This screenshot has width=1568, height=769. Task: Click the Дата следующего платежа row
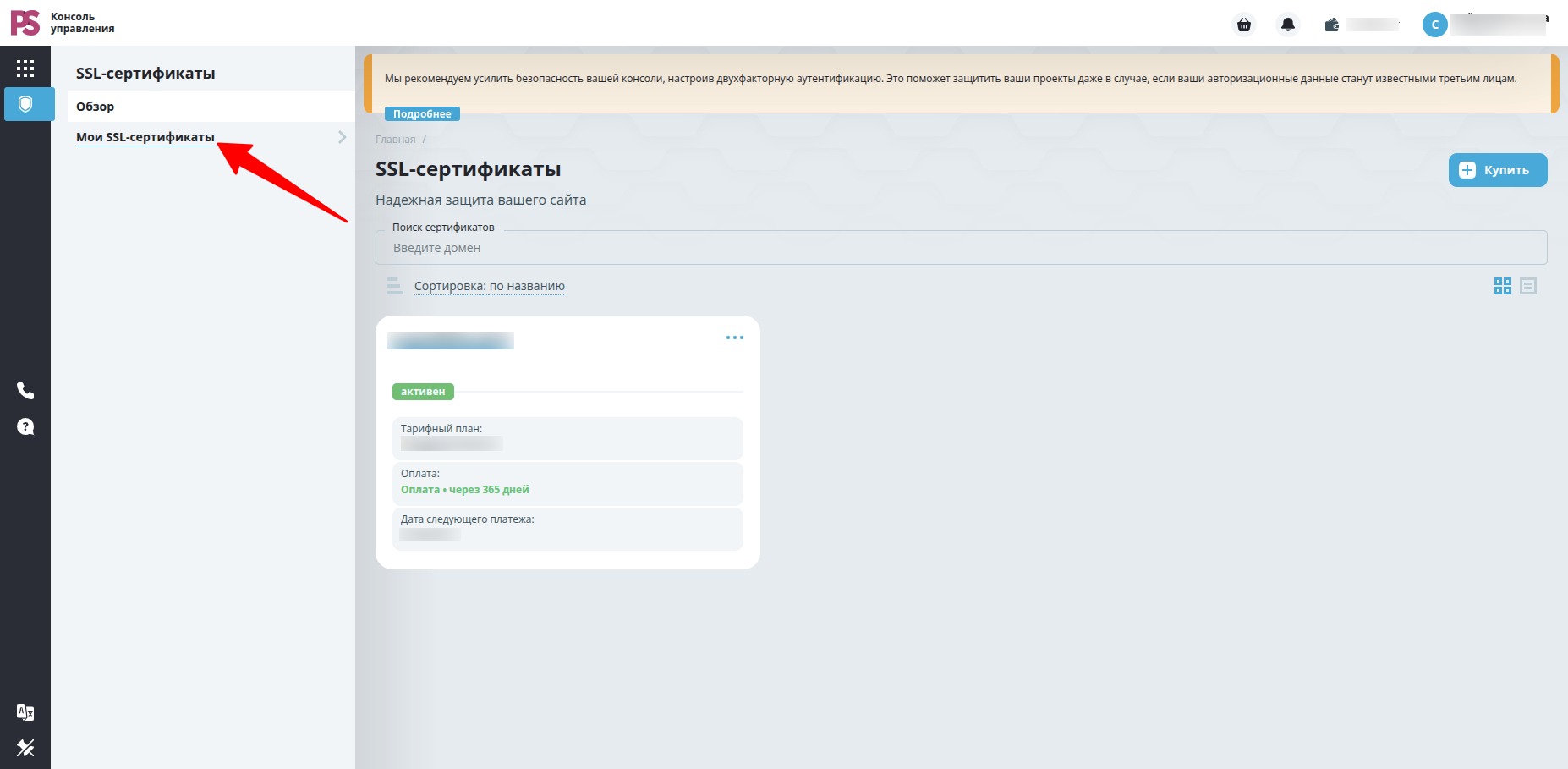[567, 529]
